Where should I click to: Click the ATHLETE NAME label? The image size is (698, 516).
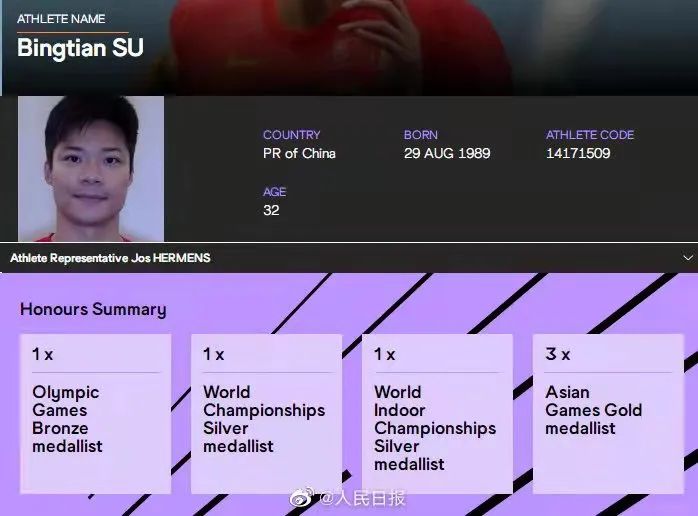click(x=61, y=19)
